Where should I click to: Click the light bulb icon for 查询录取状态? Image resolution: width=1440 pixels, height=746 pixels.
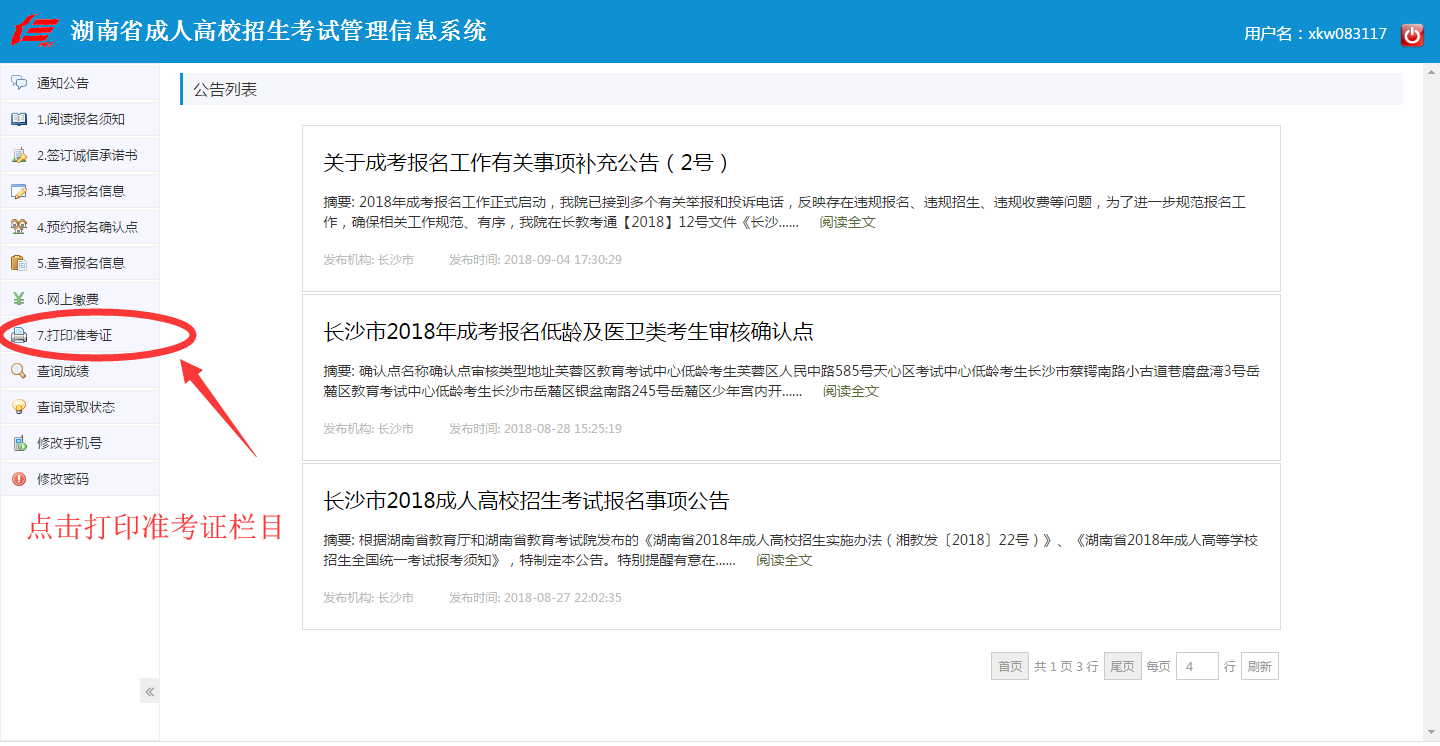click(19, 407)
